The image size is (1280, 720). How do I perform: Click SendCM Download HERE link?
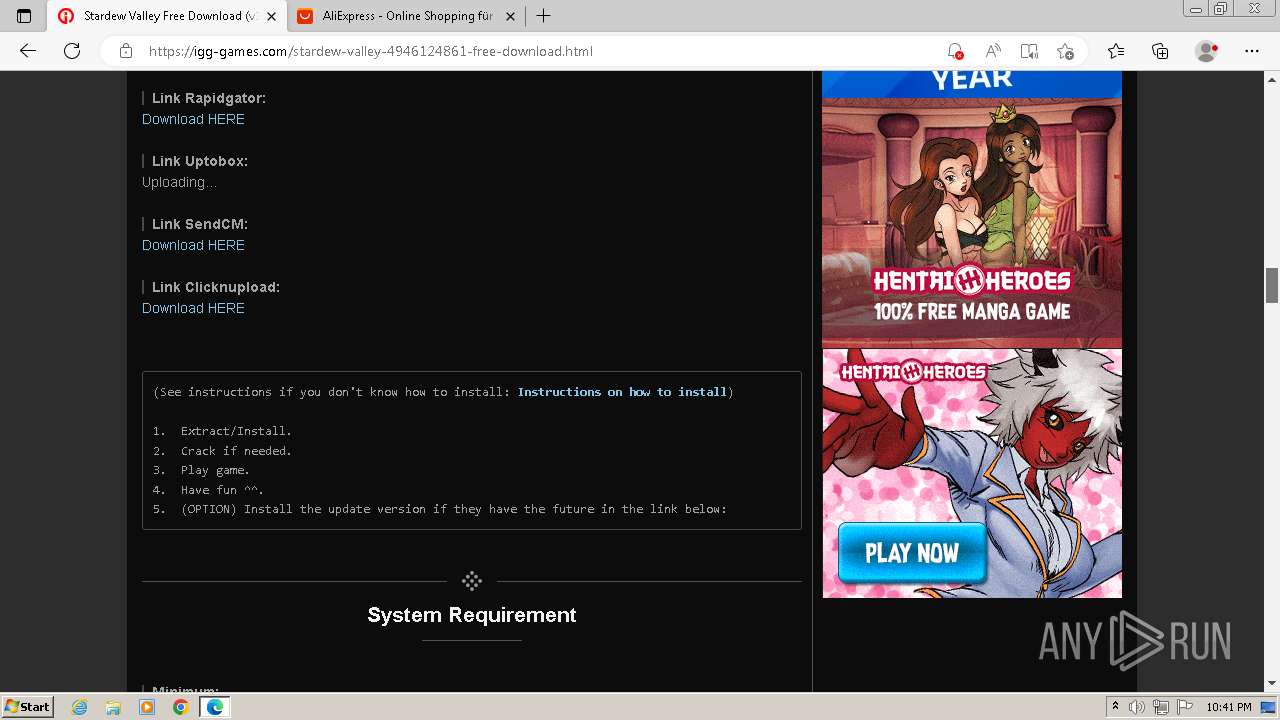(193, 245)
